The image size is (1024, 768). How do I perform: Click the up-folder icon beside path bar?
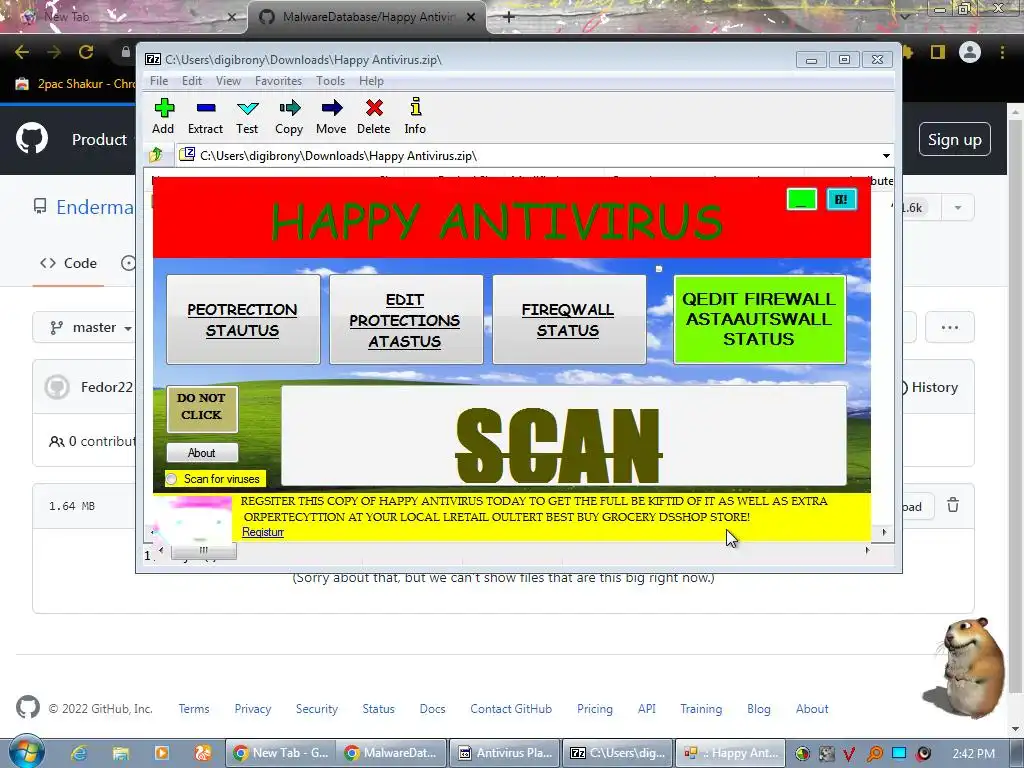[x=156, y=155]
